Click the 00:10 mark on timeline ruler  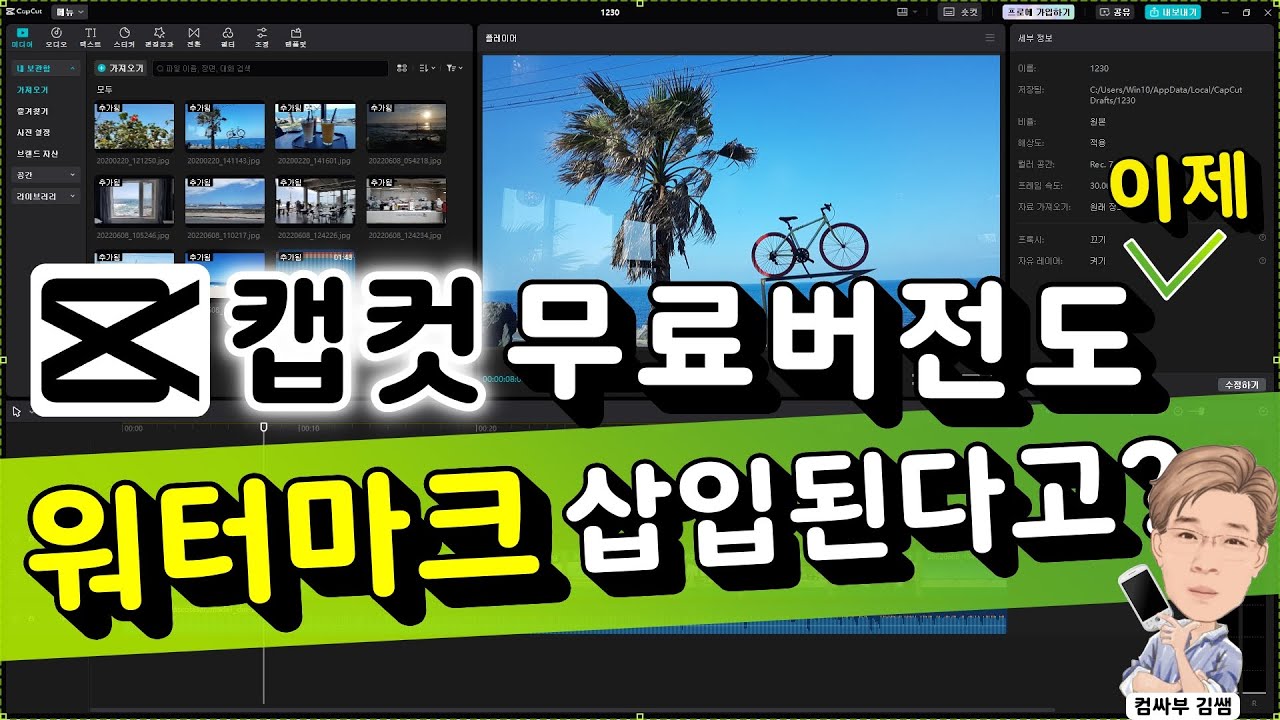click(310, 428)
